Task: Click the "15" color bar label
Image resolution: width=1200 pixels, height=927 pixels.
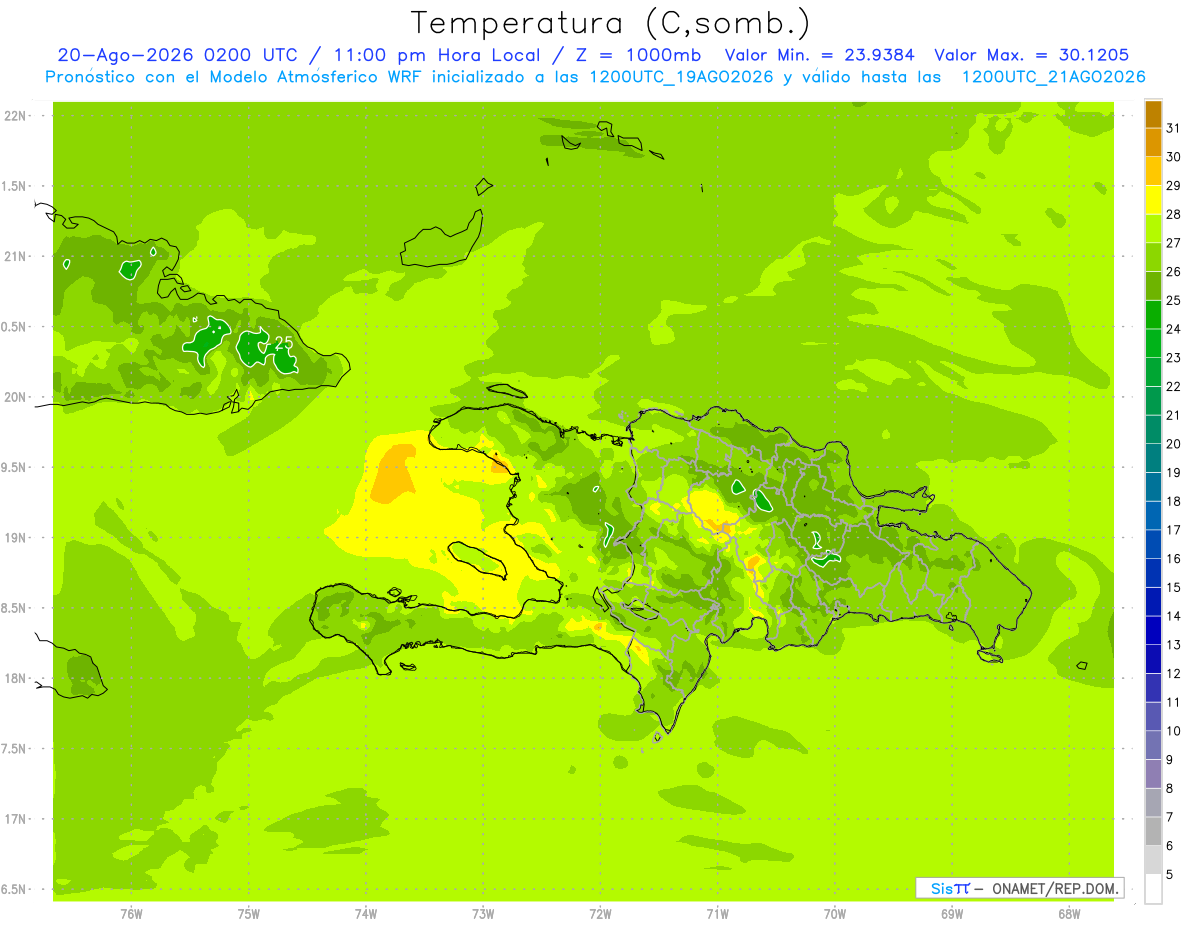Action: (1174, 587)
